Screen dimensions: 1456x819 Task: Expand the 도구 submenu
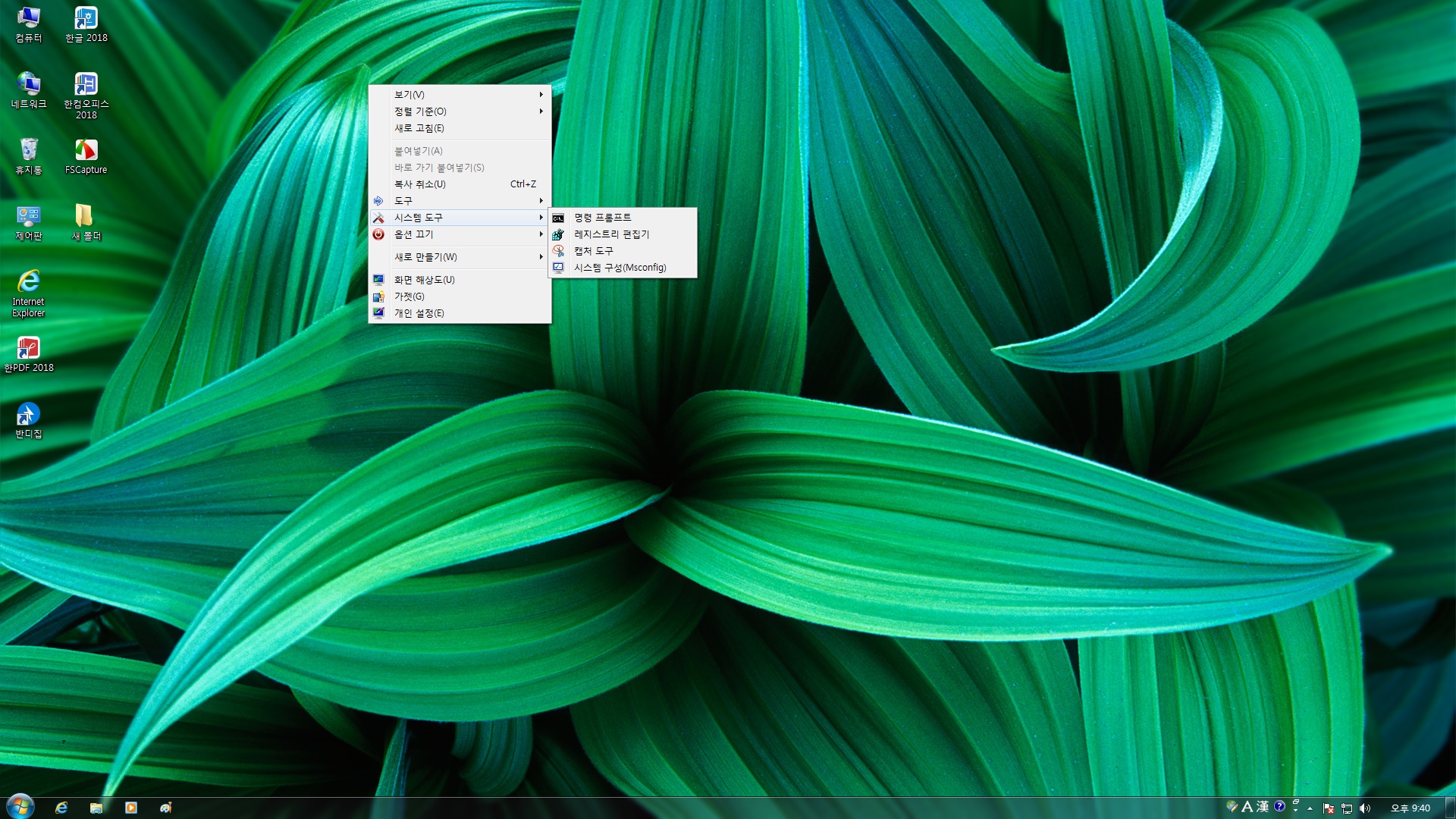(x=460, y=201)
